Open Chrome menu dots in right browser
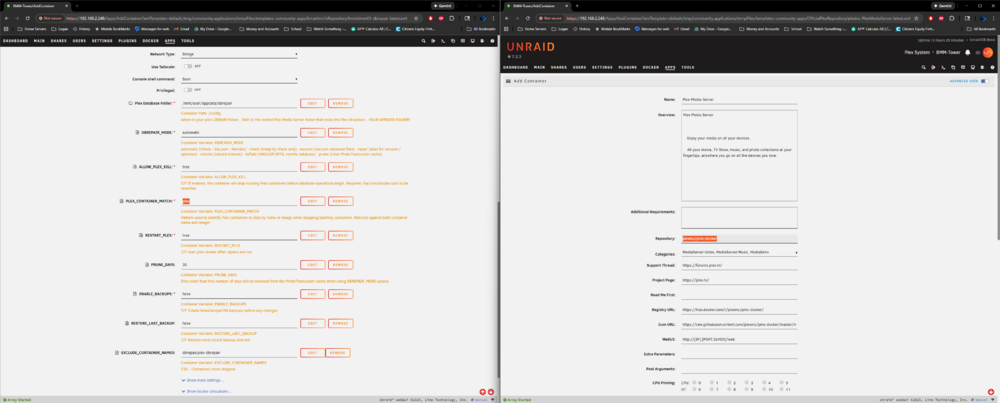 [x=994, y=18]
